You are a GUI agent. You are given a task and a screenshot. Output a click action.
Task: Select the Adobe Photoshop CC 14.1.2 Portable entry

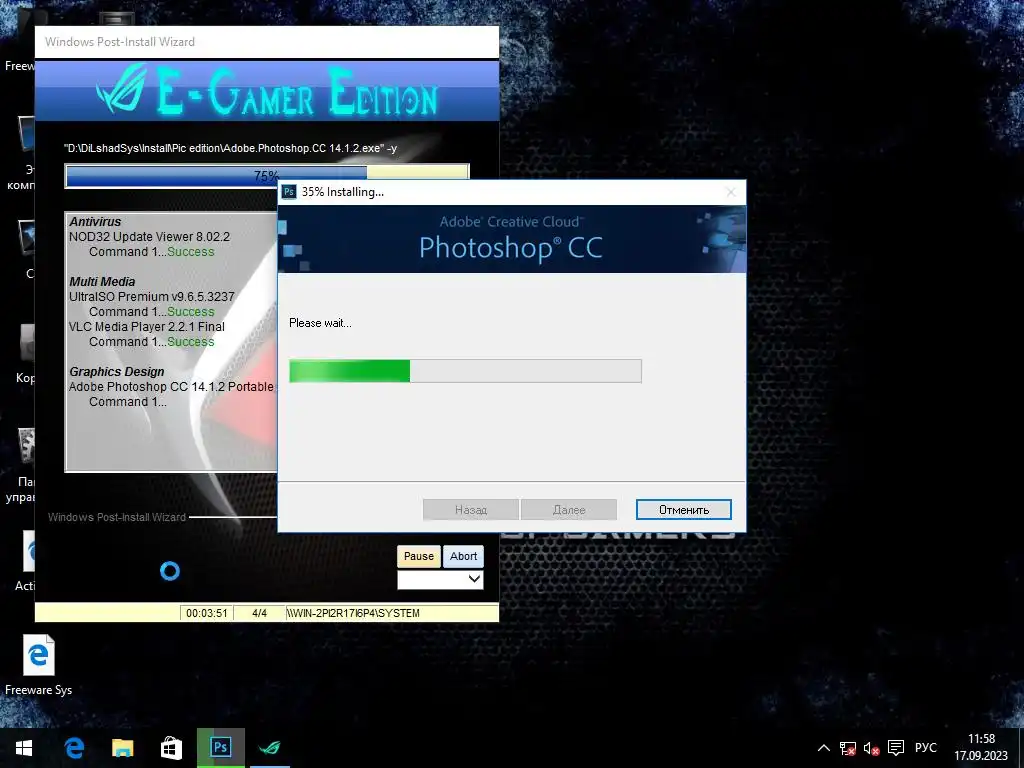pos(171,387)
